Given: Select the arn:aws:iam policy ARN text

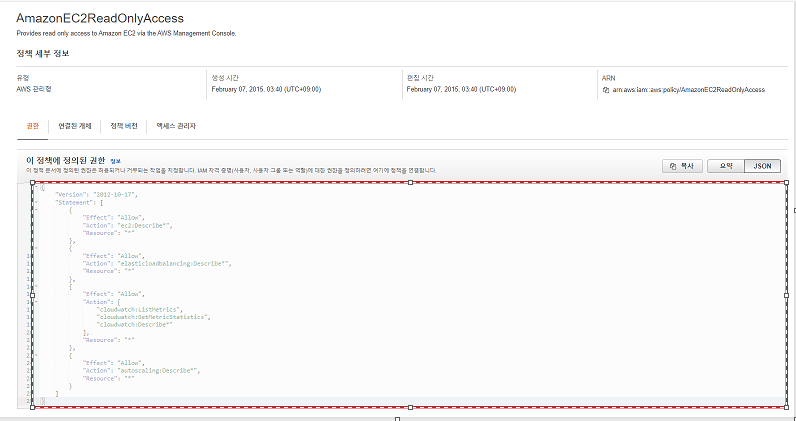Looking at the screenshot, I should [x=688, y=90].
